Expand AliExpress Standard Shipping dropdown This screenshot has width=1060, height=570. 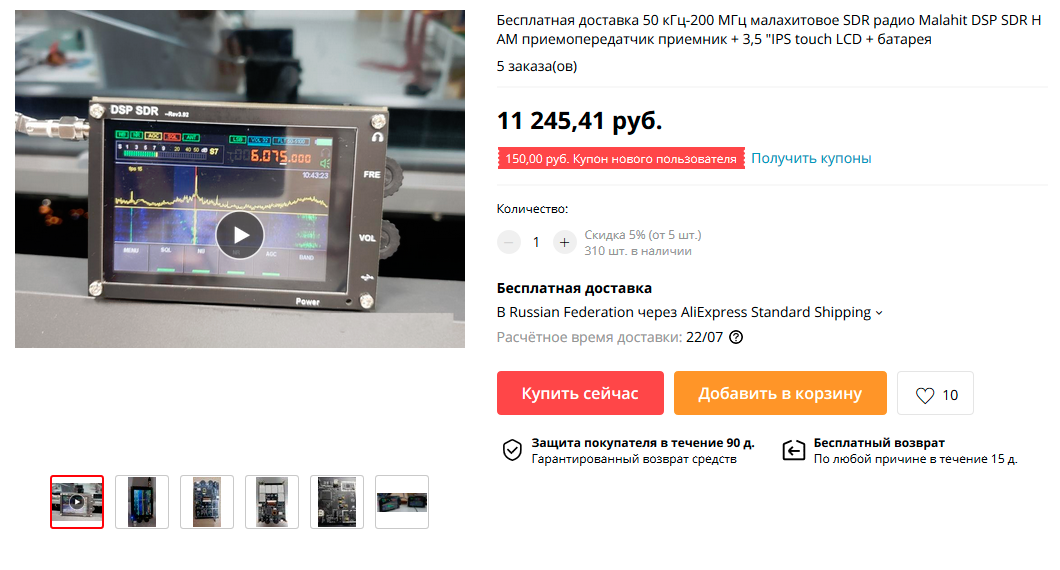pyautogui.click(x=879, y=313)
